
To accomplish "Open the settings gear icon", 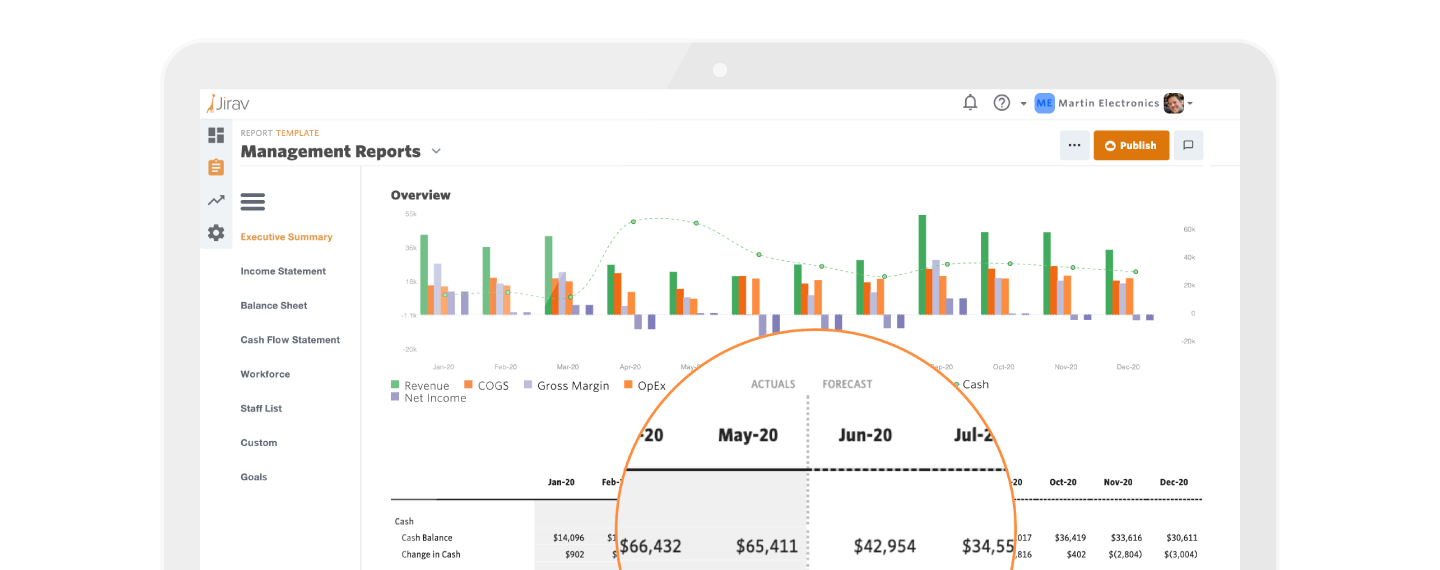I will [x=216, y=233].
